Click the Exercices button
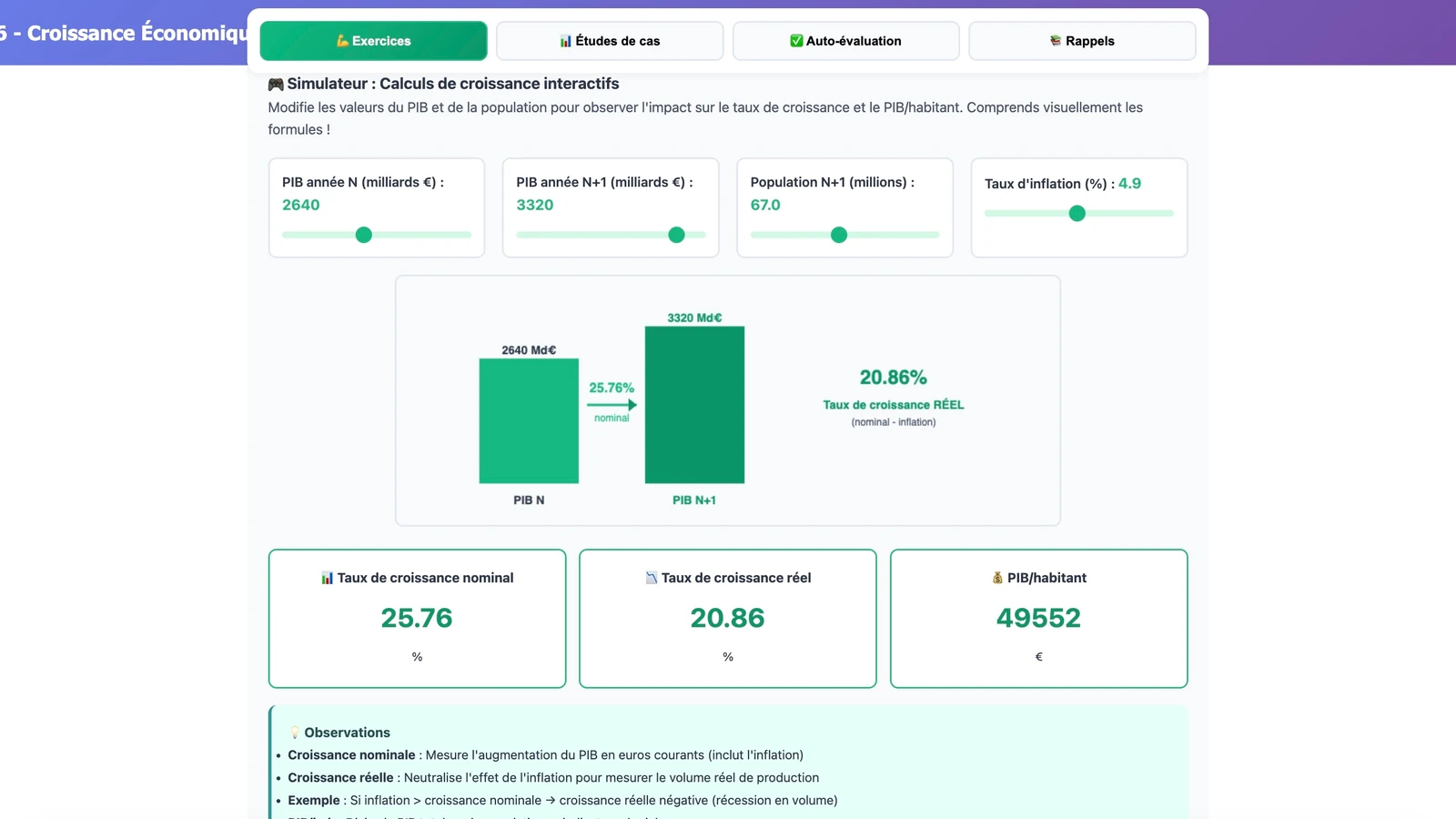The width and height of the screenshot is (1456, 819). click(x=373, y=40)
